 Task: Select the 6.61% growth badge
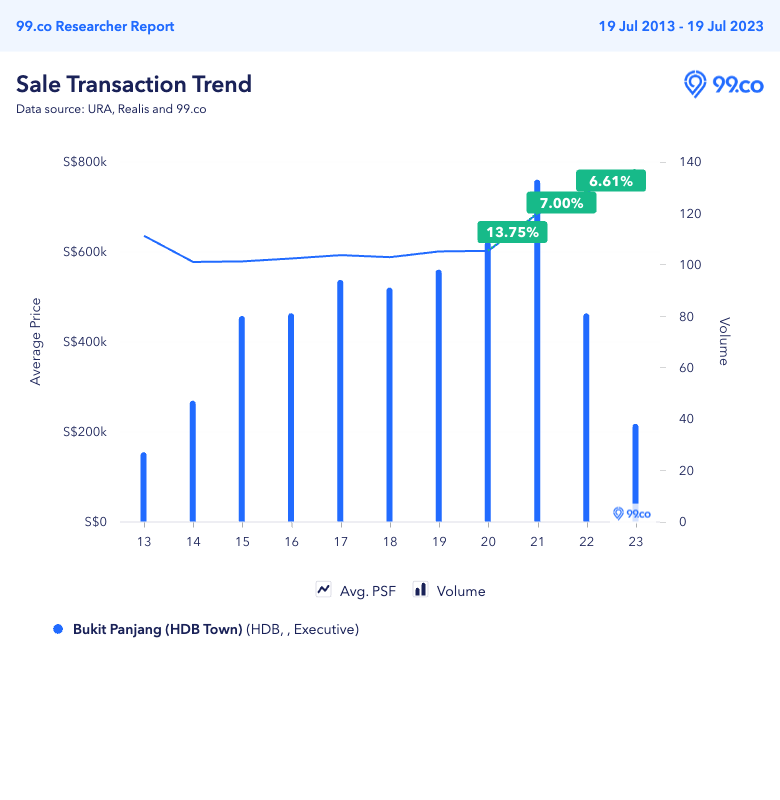(x=611, y=181)
